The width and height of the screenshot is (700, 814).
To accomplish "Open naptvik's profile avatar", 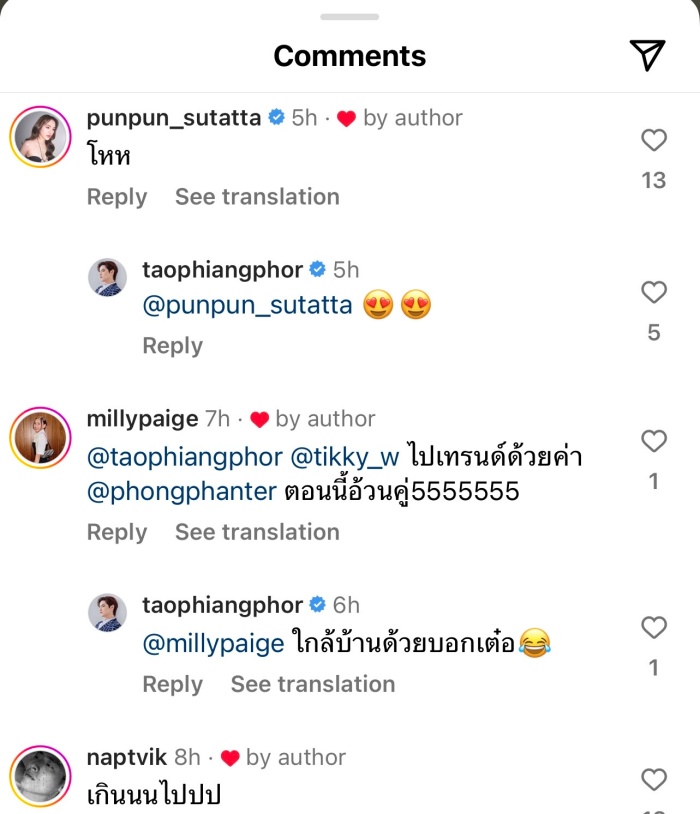I will coord(40,776).
